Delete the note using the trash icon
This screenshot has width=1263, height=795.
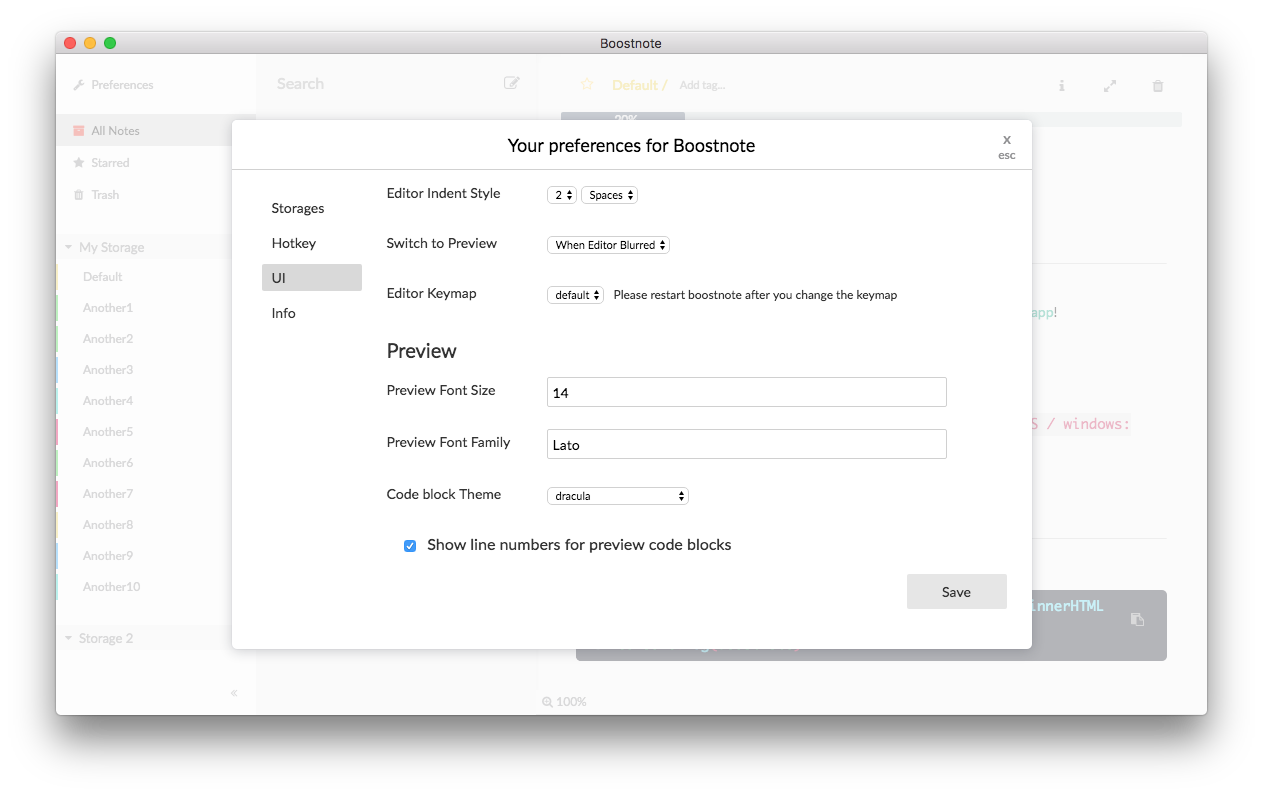1157,86
